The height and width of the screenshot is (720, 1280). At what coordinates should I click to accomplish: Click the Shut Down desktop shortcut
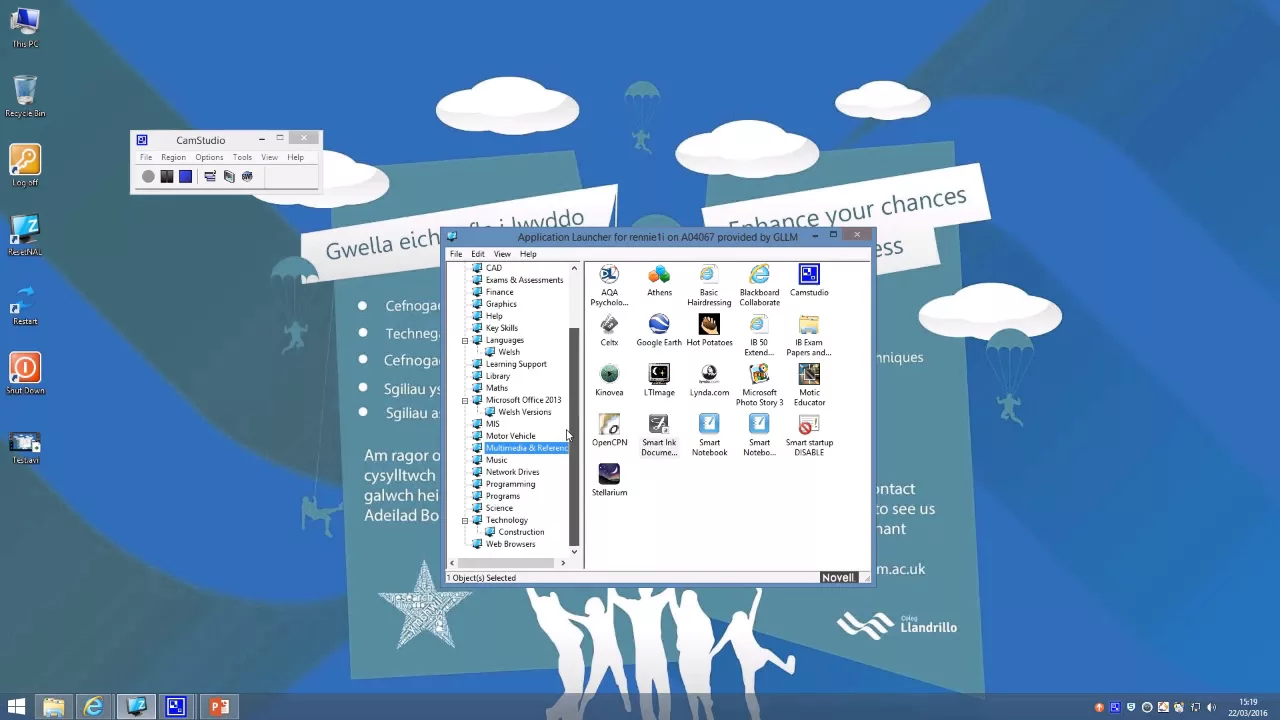(25, 373)
